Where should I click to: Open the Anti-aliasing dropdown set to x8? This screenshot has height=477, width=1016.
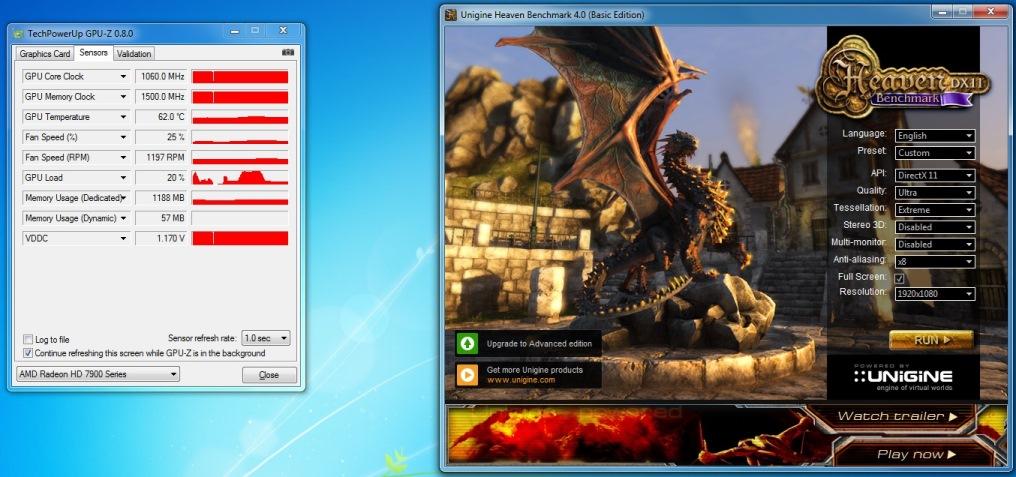pyautogui.click(x=935, y=262)
